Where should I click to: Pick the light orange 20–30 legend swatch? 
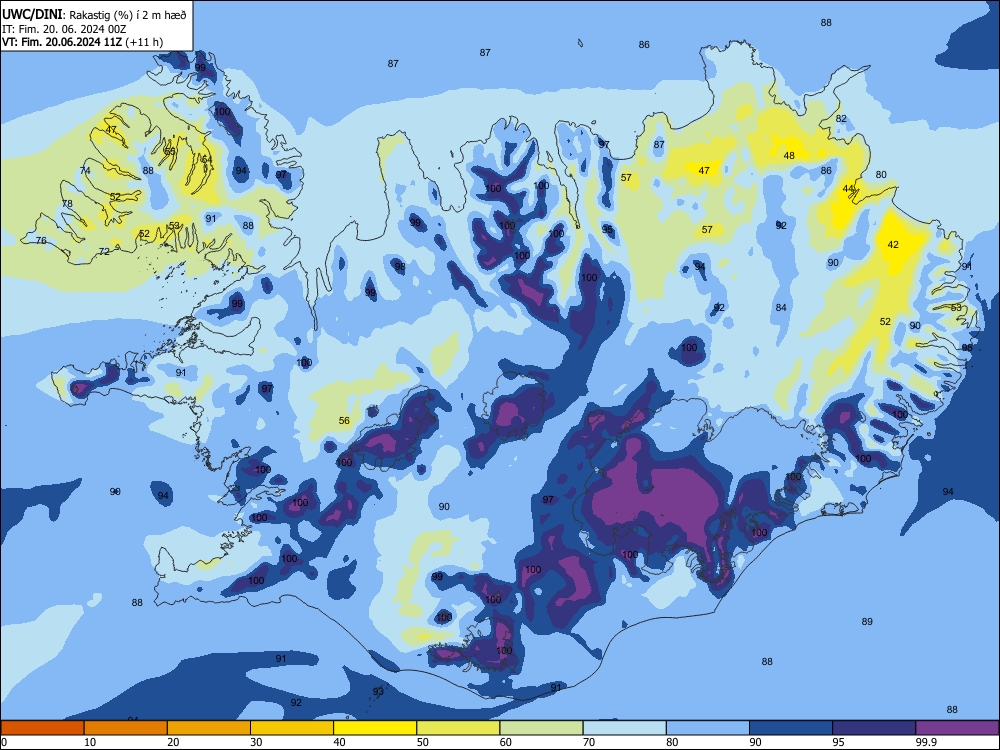[x=209, y=728]
